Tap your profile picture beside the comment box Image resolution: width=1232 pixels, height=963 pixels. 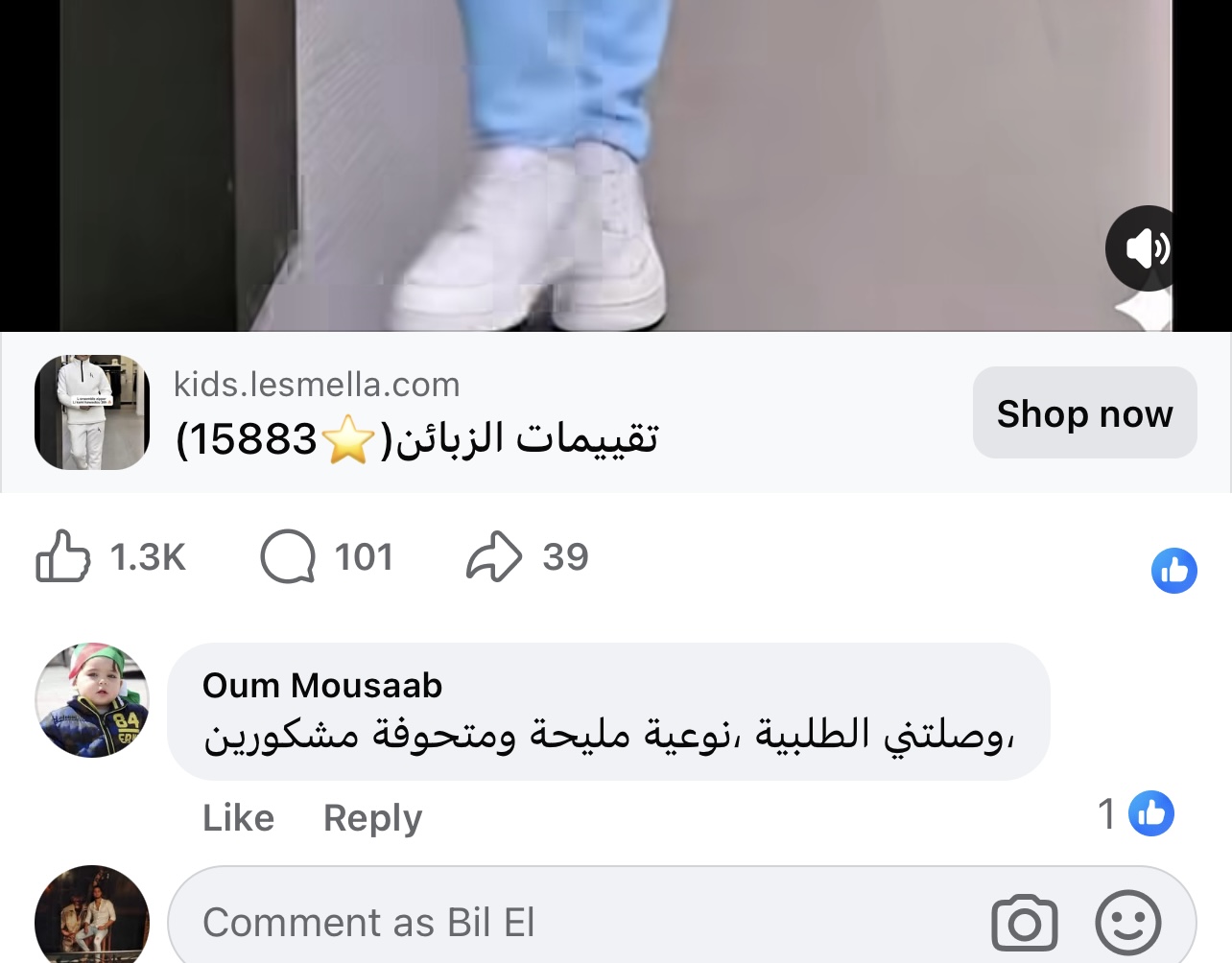pyautogui.click(x=92, y=916)
